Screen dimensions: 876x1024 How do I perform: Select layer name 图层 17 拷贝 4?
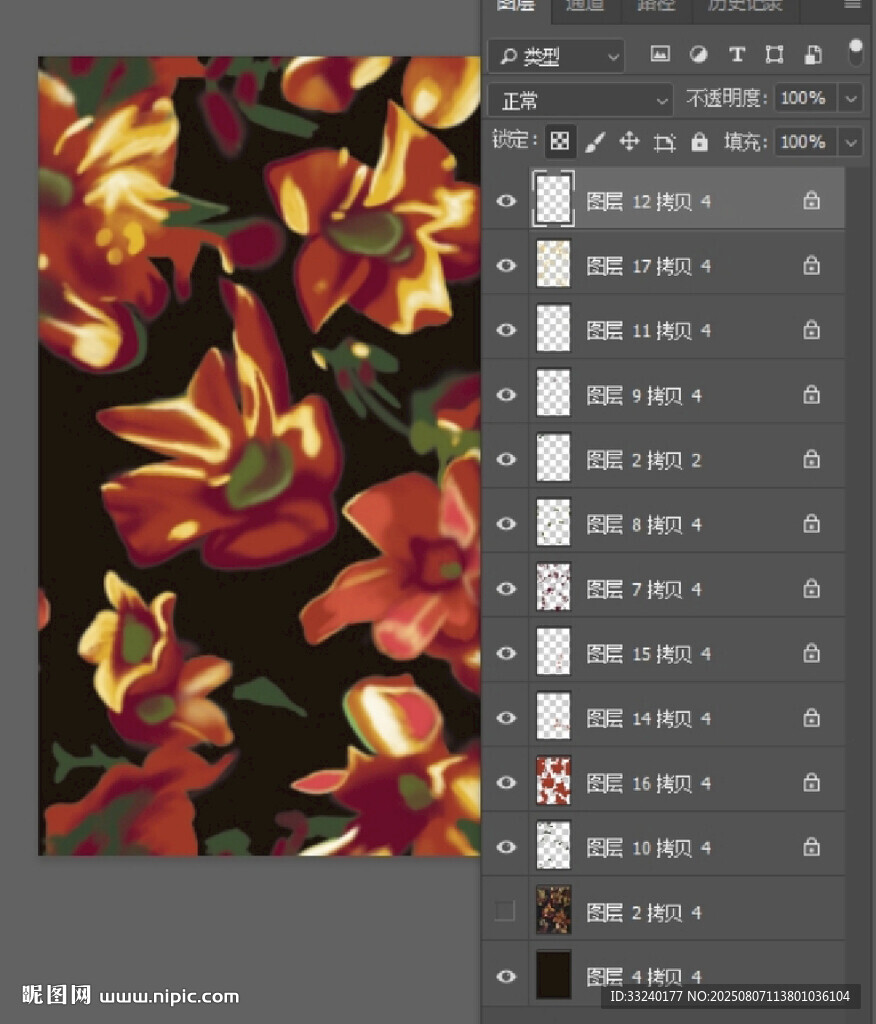pos(648,266)
